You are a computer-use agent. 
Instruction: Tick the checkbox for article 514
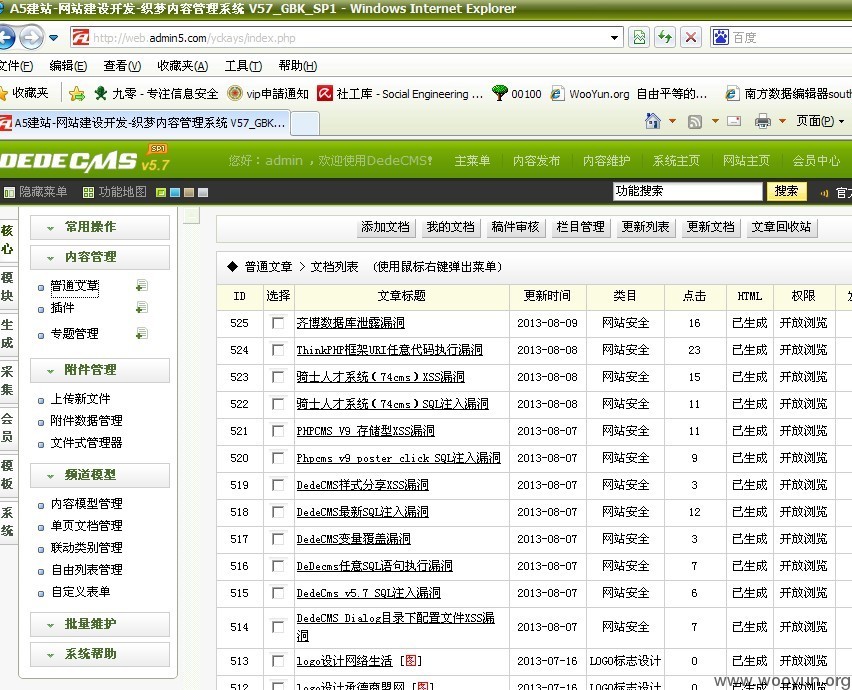[278, 627]
